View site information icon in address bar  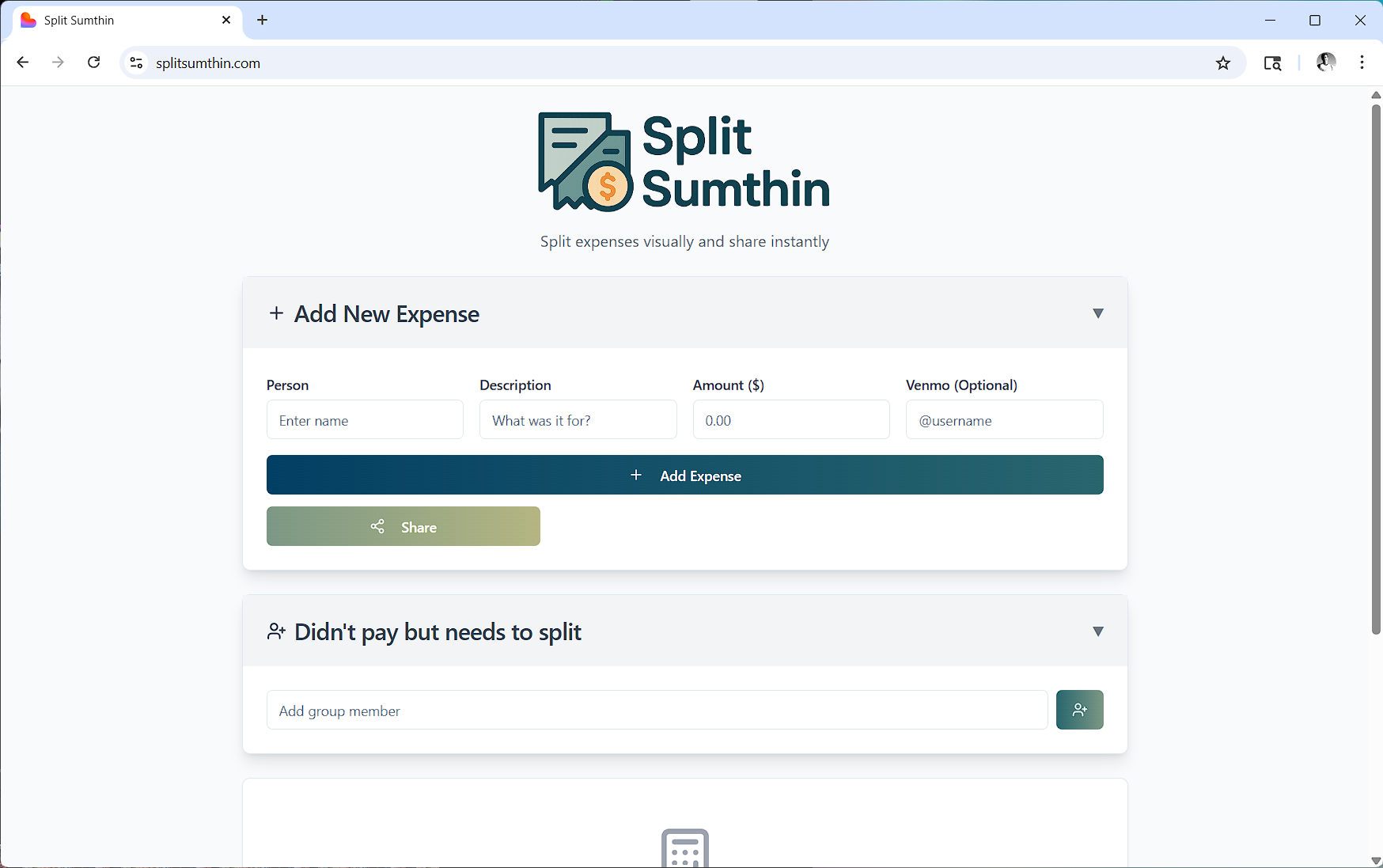tap(137, 63)
